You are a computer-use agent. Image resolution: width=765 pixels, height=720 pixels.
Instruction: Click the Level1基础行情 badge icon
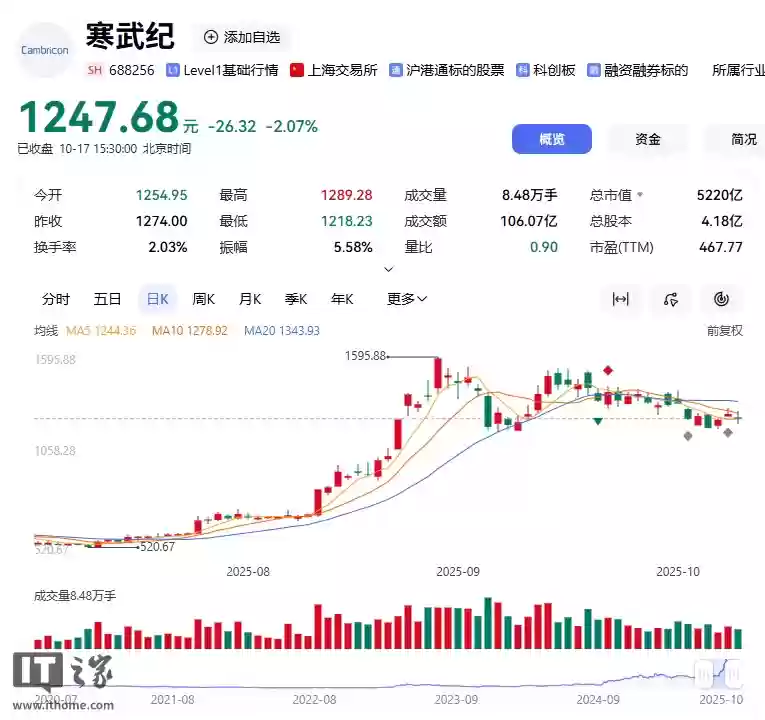[173, 71]
